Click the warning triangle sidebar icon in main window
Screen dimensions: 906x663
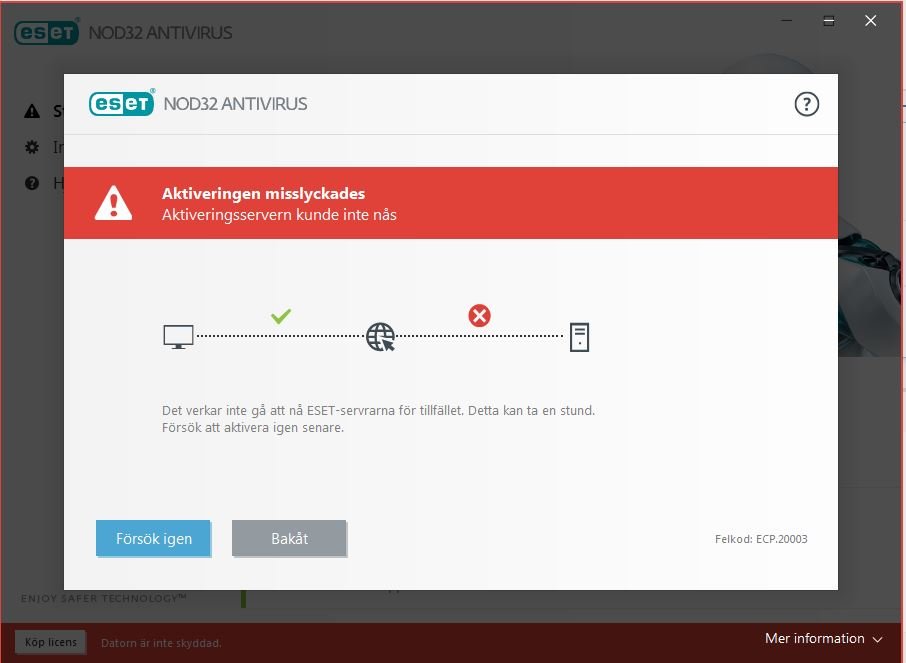coord(32,111)
